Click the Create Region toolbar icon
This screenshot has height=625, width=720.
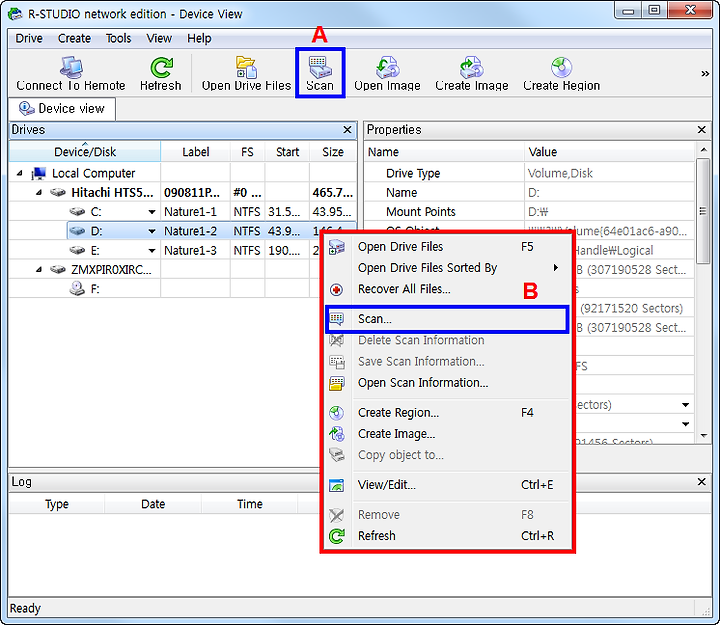click(x=561, y=73)
